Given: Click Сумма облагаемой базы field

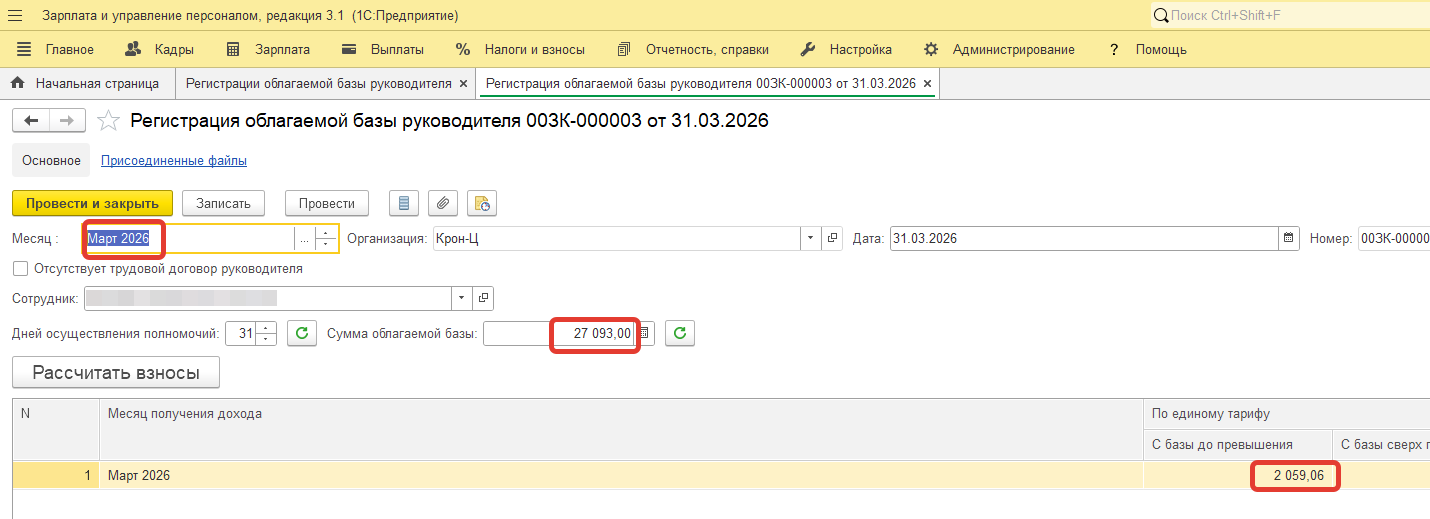Looking at the screenshot, I should [559, 333].
